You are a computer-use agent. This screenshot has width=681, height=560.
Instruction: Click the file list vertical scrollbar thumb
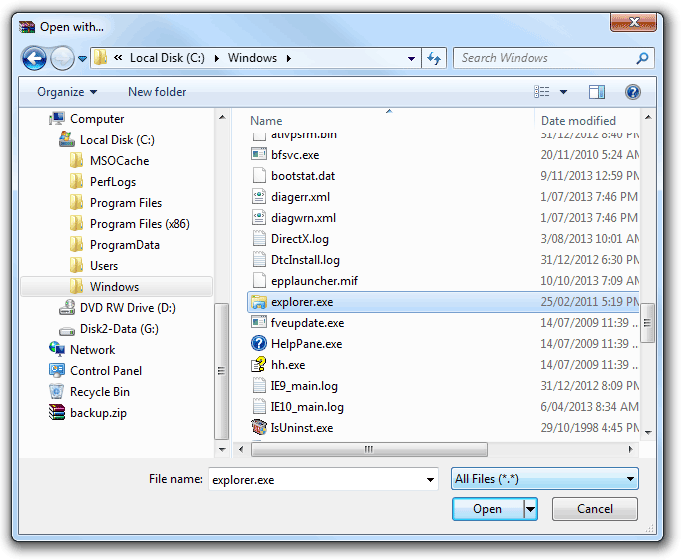tap(648, 322)
